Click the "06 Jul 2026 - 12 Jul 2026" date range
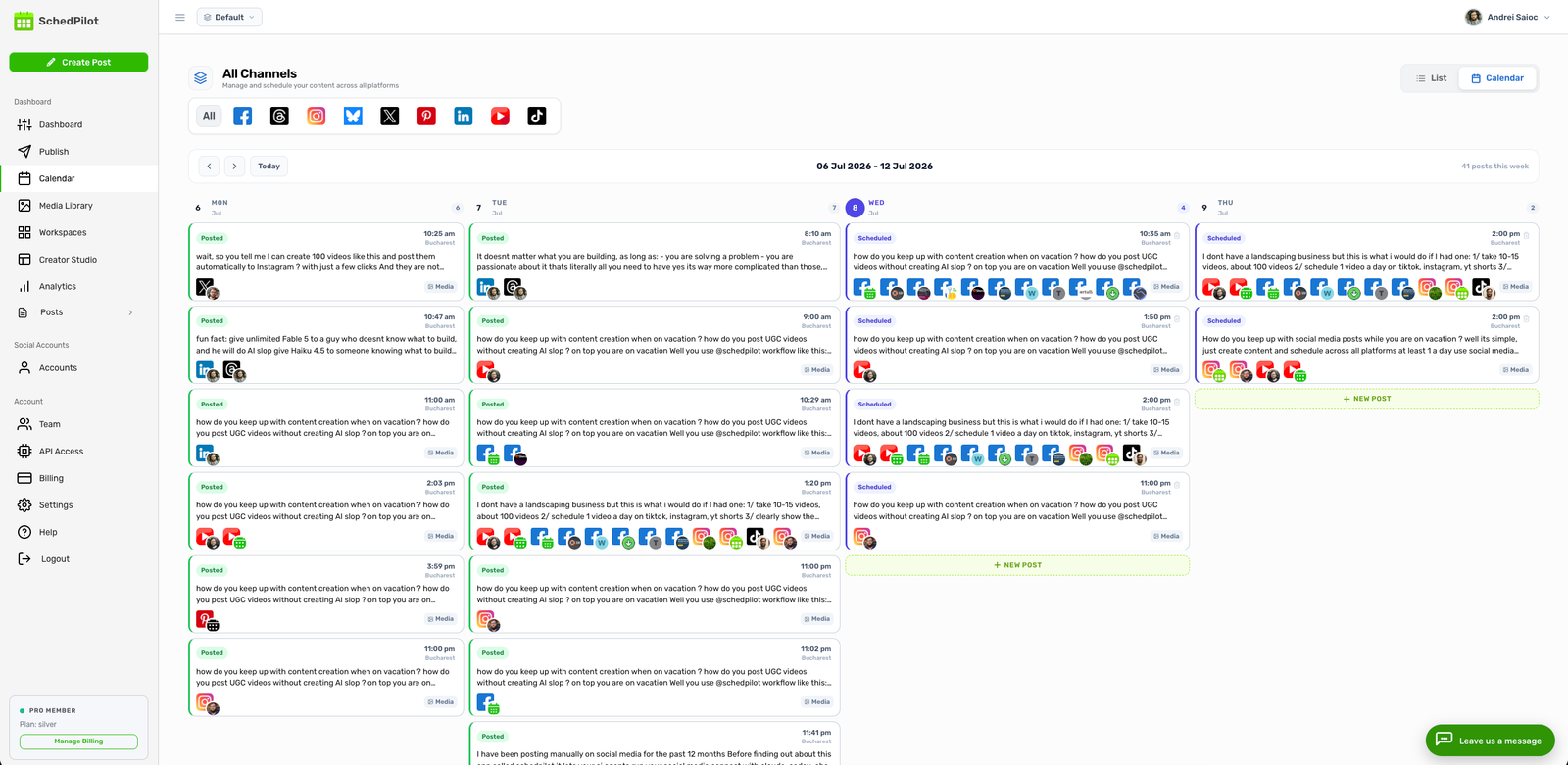The width and height of the screenshot is (1568, 765). (874, 167)
